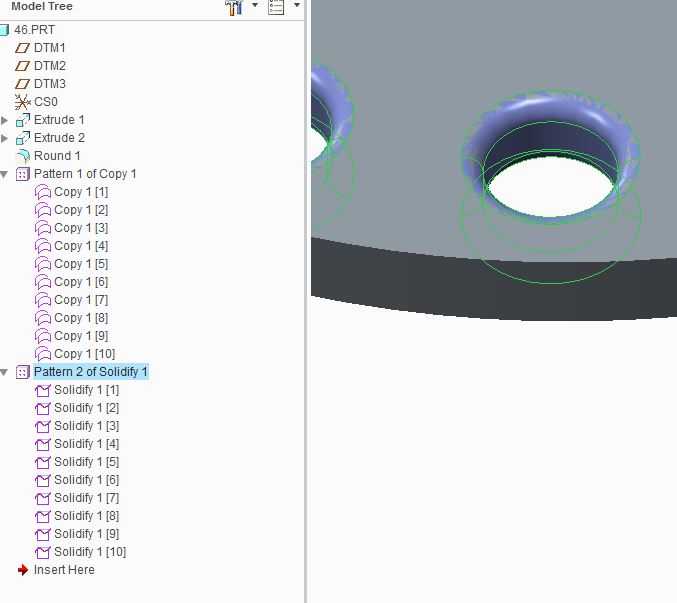Screen dimensions: 677x603
Task: Click the Copy 1 [1] surface icon
Action: tap(43, 192)
